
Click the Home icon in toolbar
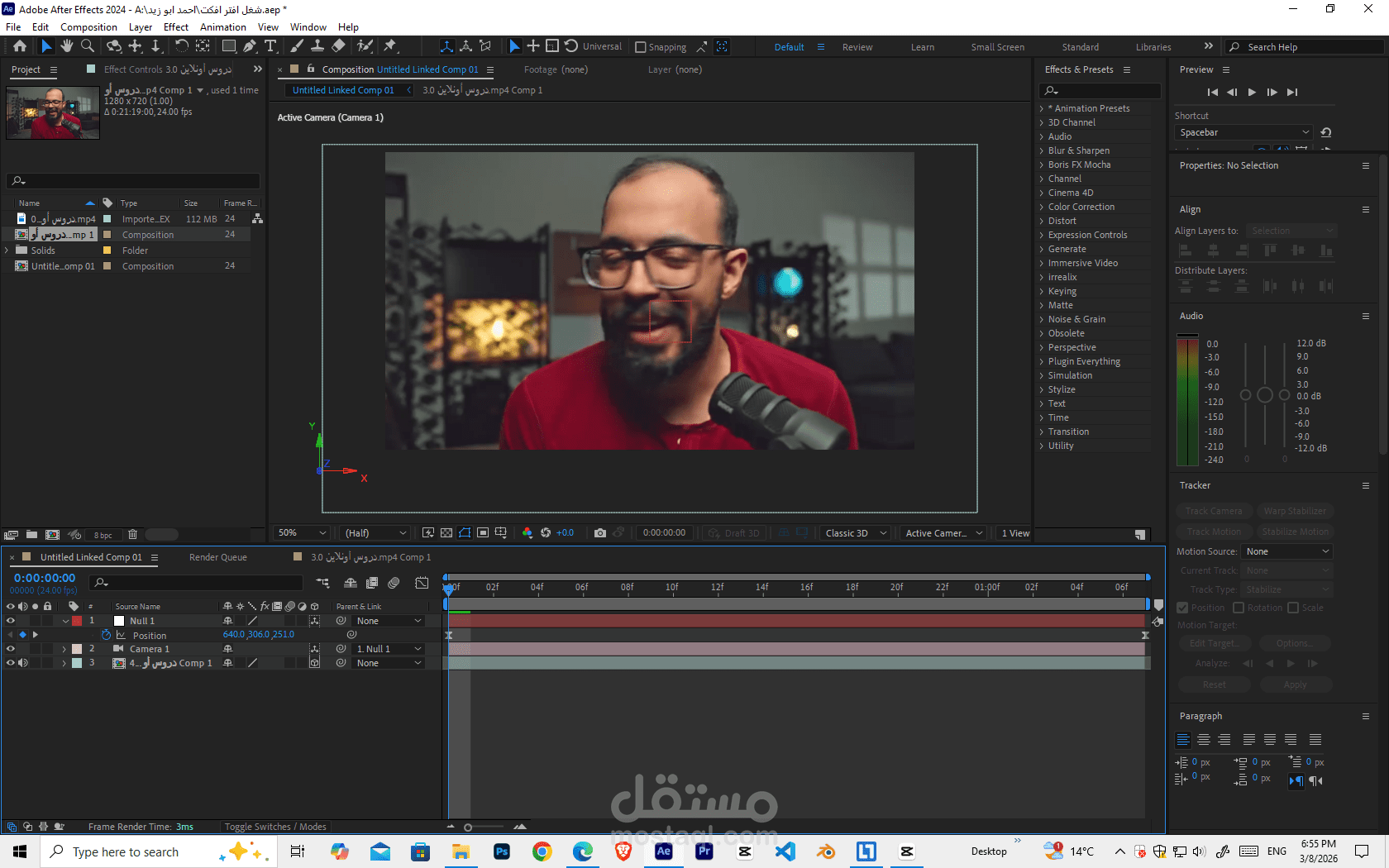(20, 46)
